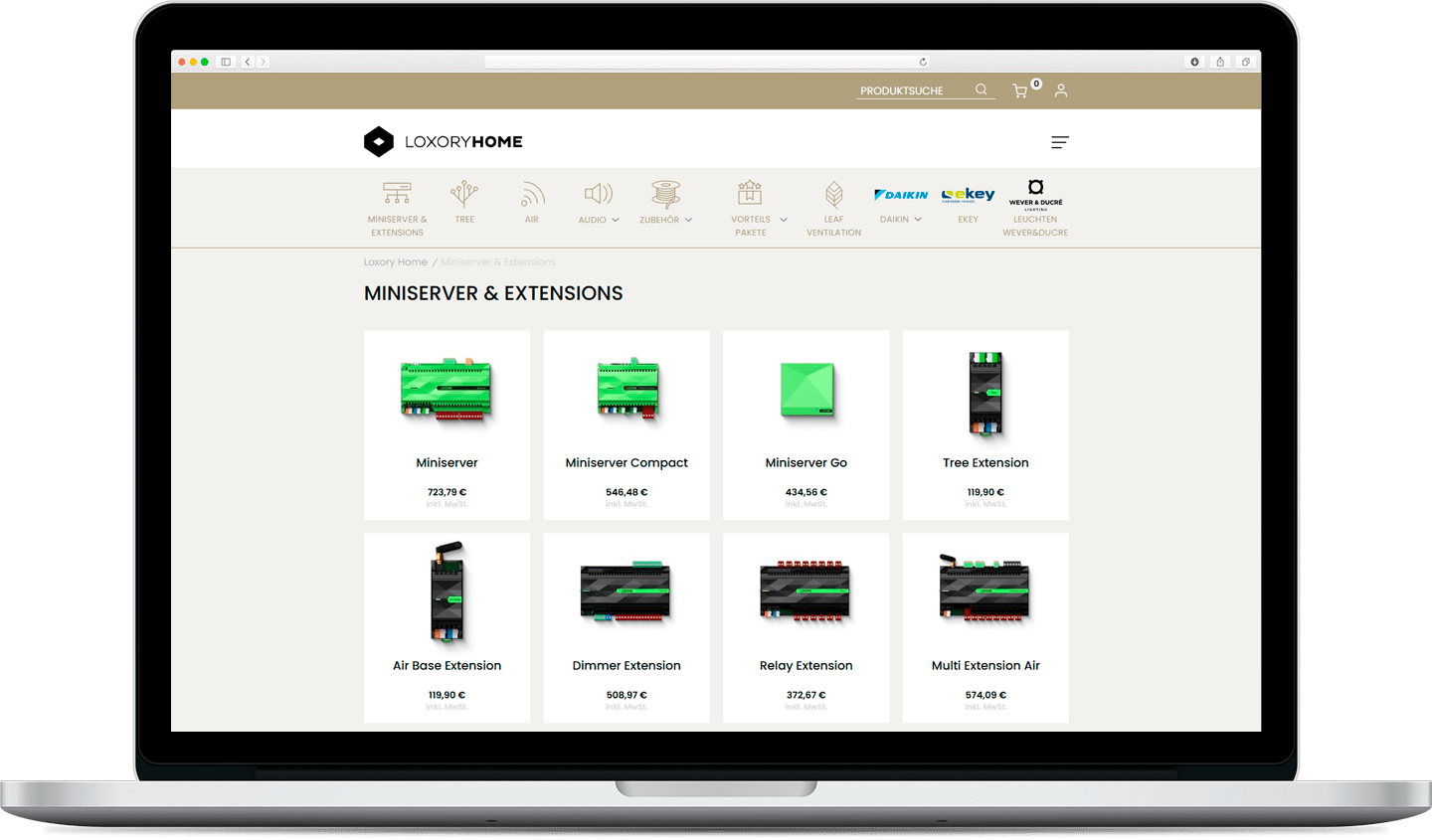
Task: Open the Leuchten Wever&Ducre menu label
Action: pyautogui.click(x=1035, y=226)
